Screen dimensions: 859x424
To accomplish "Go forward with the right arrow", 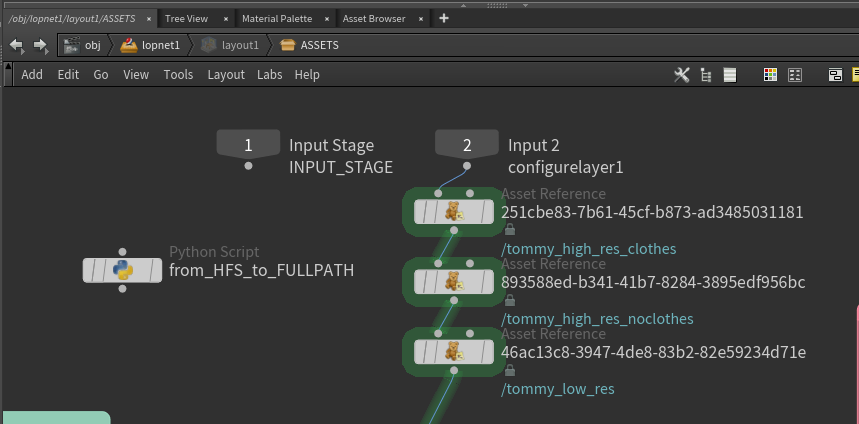I will [41, 45].
